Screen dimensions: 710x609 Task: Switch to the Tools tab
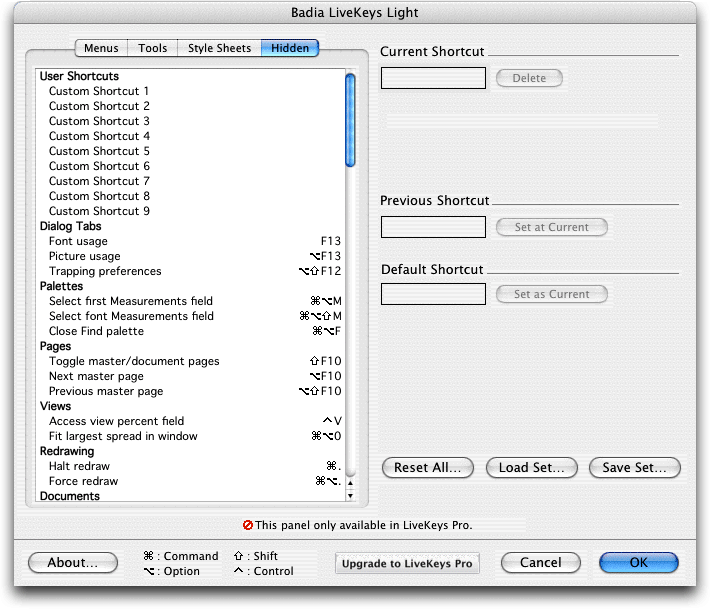(153, 48)
